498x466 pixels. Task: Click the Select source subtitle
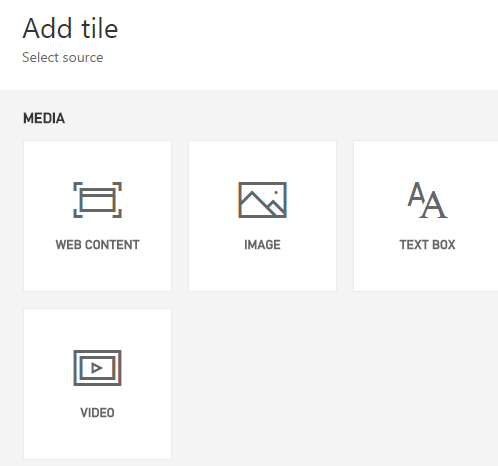[x=63, y=57]
